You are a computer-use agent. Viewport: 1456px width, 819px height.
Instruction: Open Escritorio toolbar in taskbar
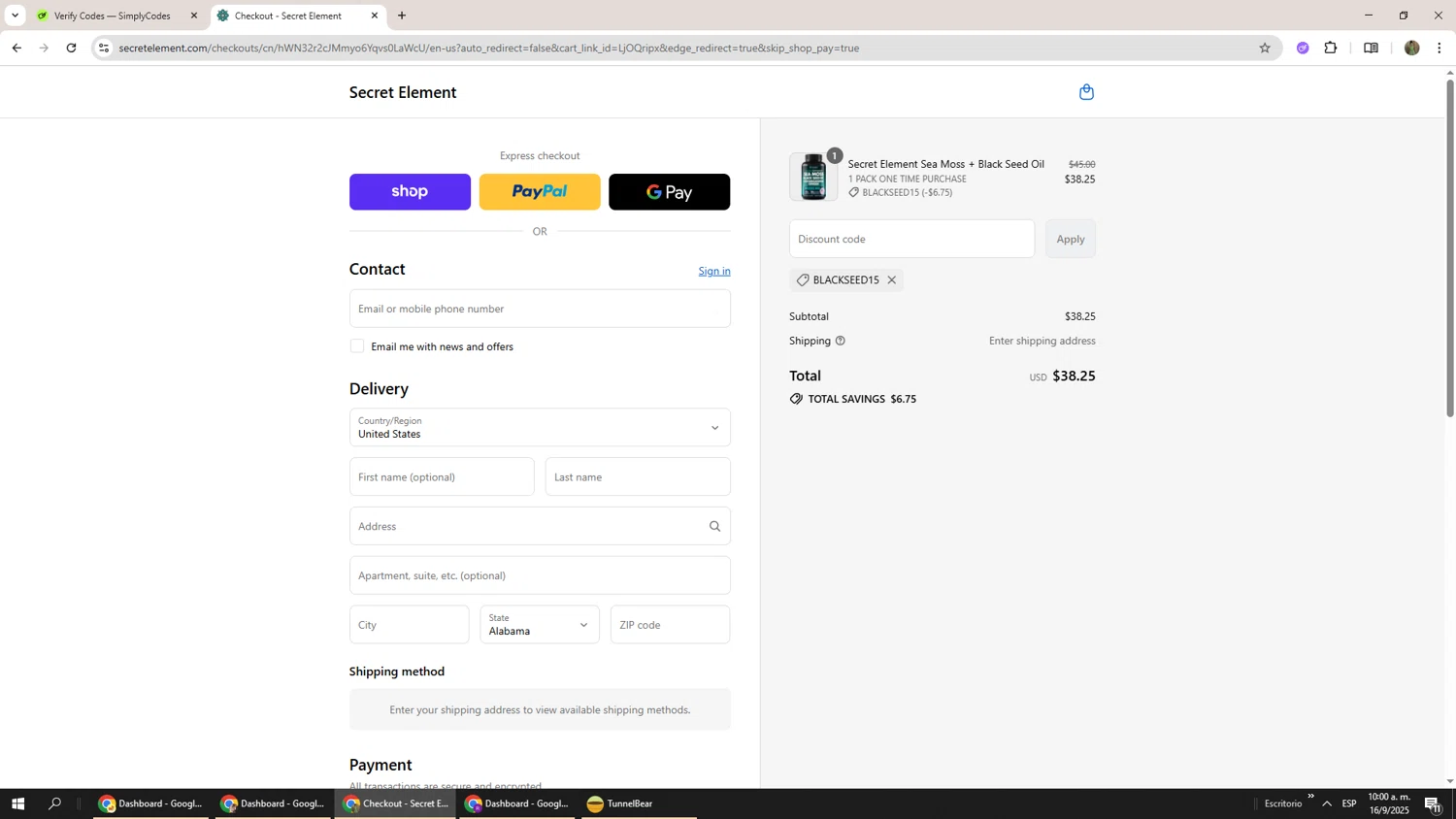(1283, 803)
